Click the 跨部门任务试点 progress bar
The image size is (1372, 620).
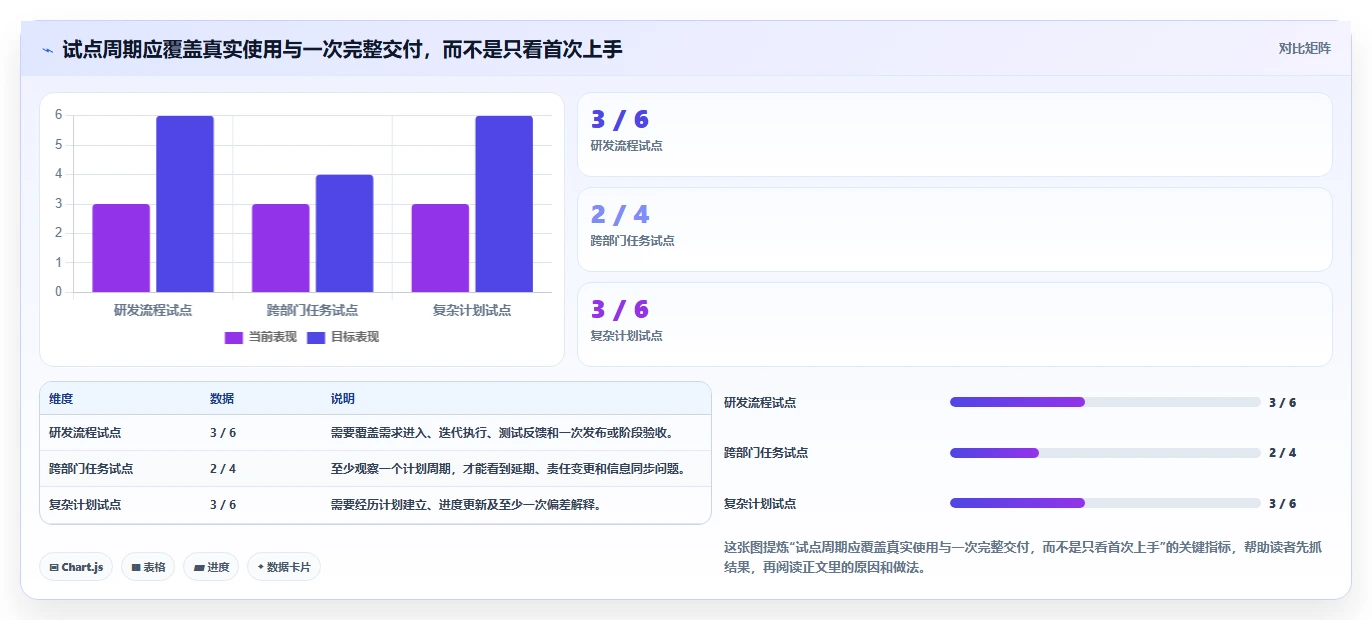[x=1105, y=453]
